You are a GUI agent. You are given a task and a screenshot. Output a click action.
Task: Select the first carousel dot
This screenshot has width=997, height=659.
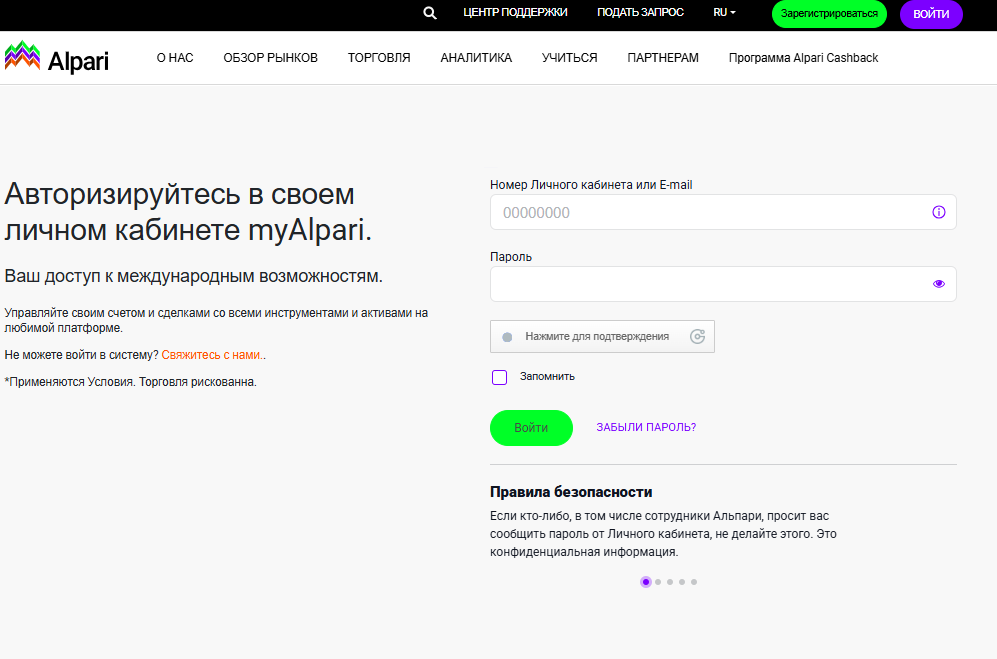[646, 582]
